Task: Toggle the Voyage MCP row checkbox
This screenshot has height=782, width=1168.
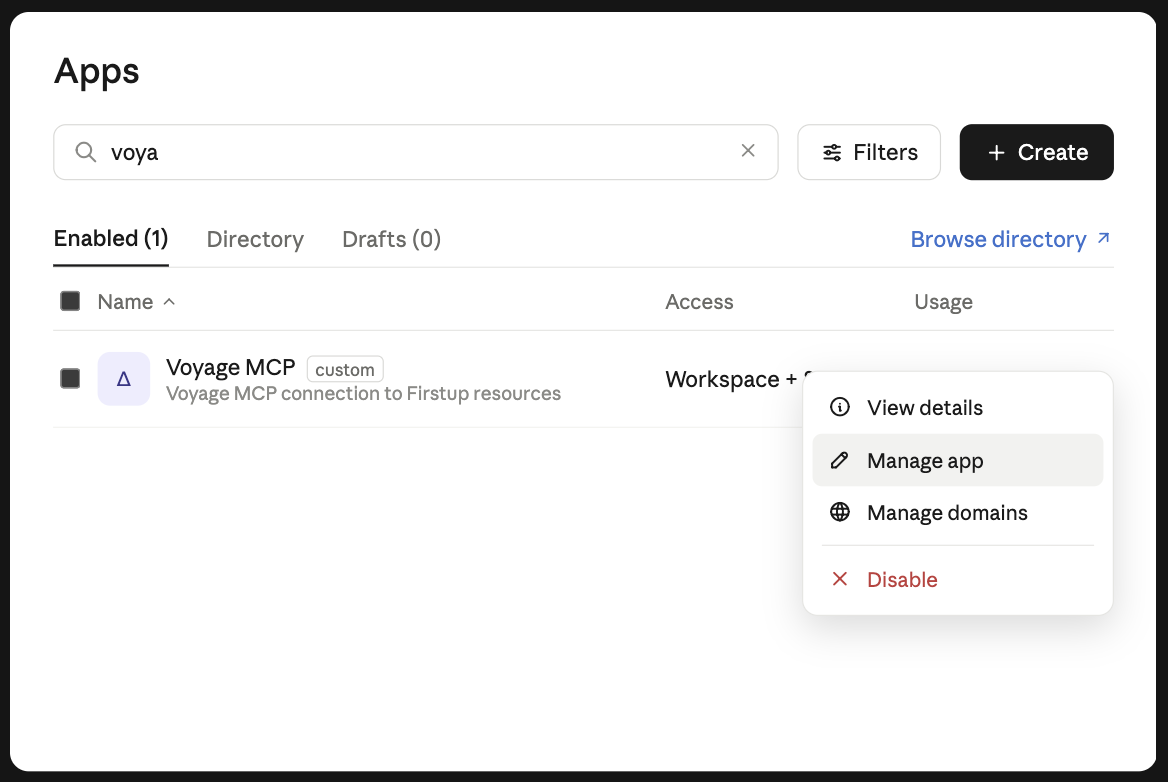Action: 70,378
